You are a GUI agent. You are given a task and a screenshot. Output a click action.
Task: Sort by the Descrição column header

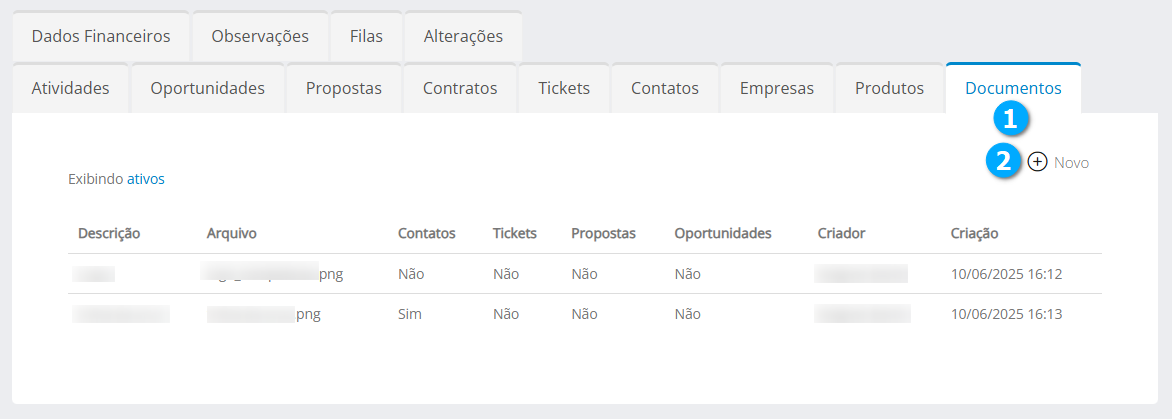109,233
